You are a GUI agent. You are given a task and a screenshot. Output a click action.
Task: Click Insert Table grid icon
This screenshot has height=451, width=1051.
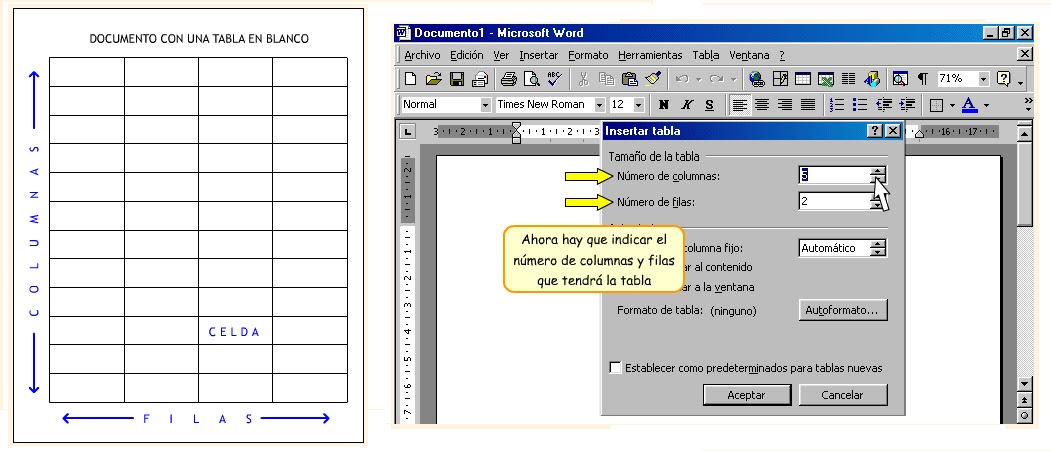[803, 79]
